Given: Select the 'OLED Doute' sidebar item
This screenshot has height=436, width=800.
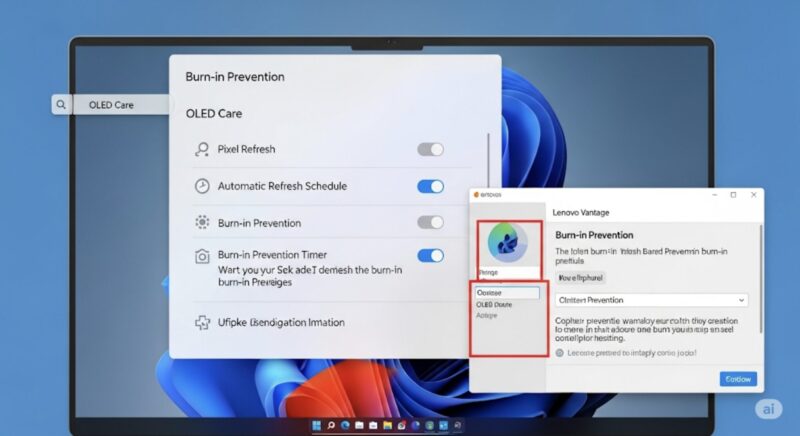Looking at the screenshot, I should pyautogui.click(x=494, y=304).
